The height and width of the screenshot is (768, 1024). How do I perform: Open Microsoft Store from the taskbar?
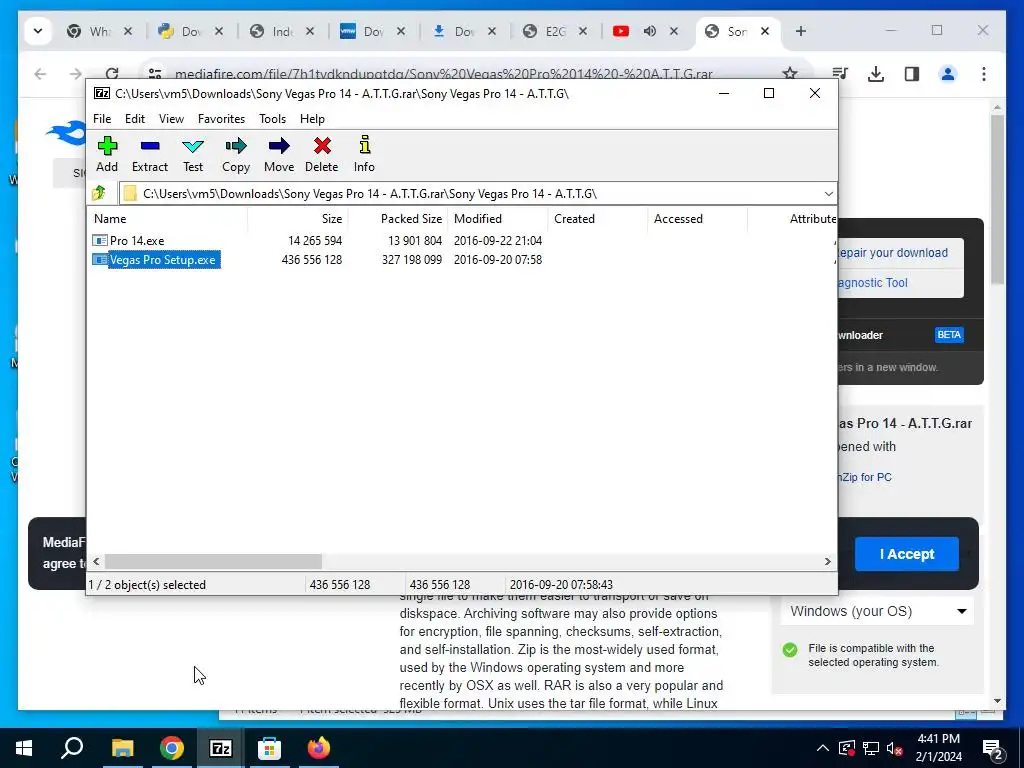(x=269, y=748)
